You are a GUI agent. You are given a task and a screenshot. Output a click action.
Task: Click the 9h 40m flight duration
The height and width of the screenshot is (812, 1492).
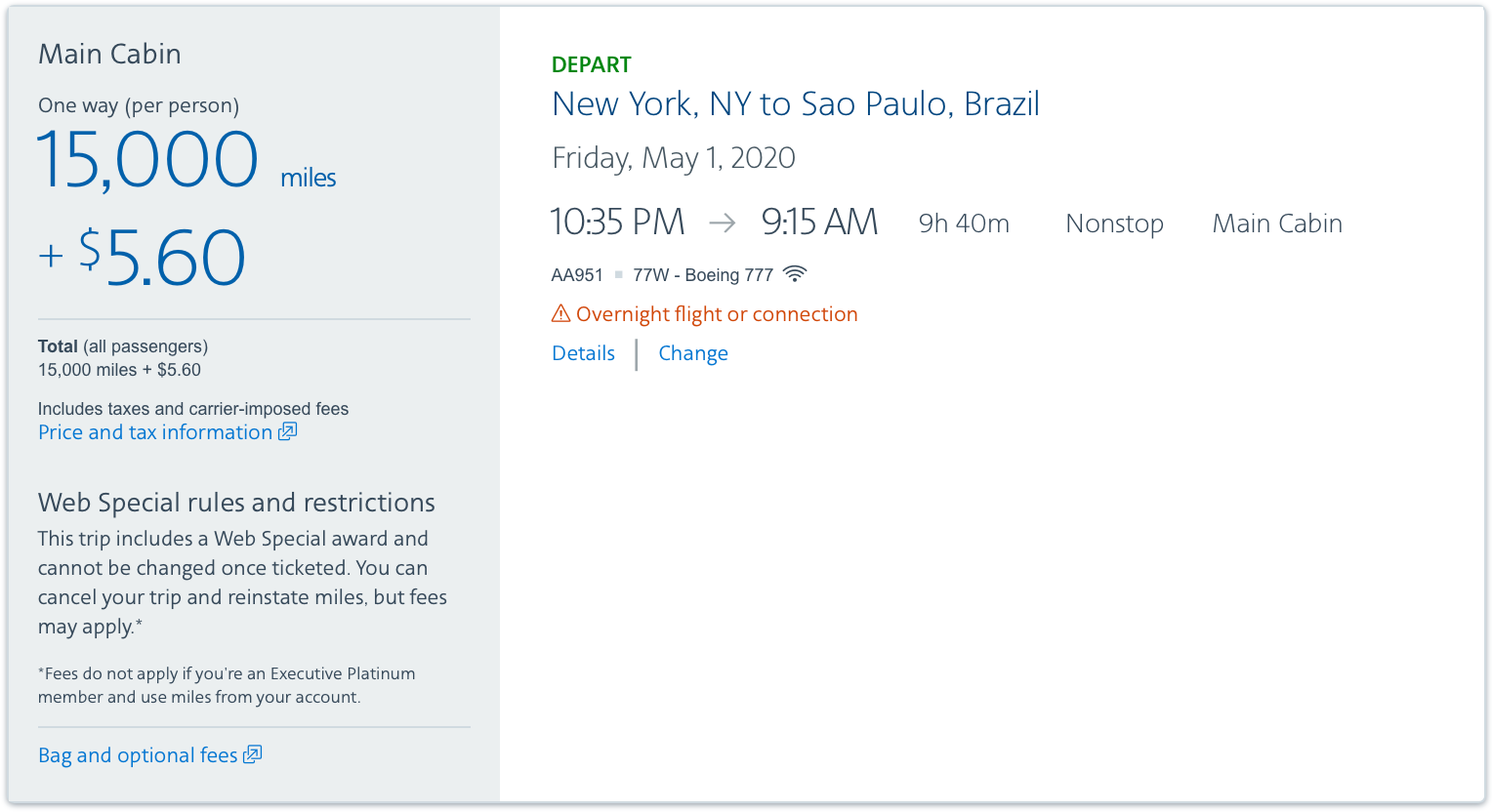point(964,223)
